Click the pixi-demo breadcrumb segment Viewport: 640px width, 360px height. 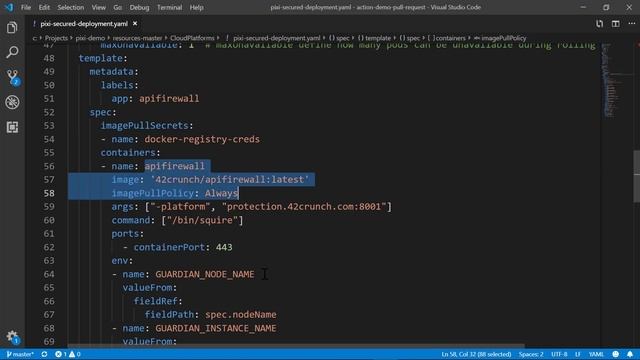coord(90,38)
